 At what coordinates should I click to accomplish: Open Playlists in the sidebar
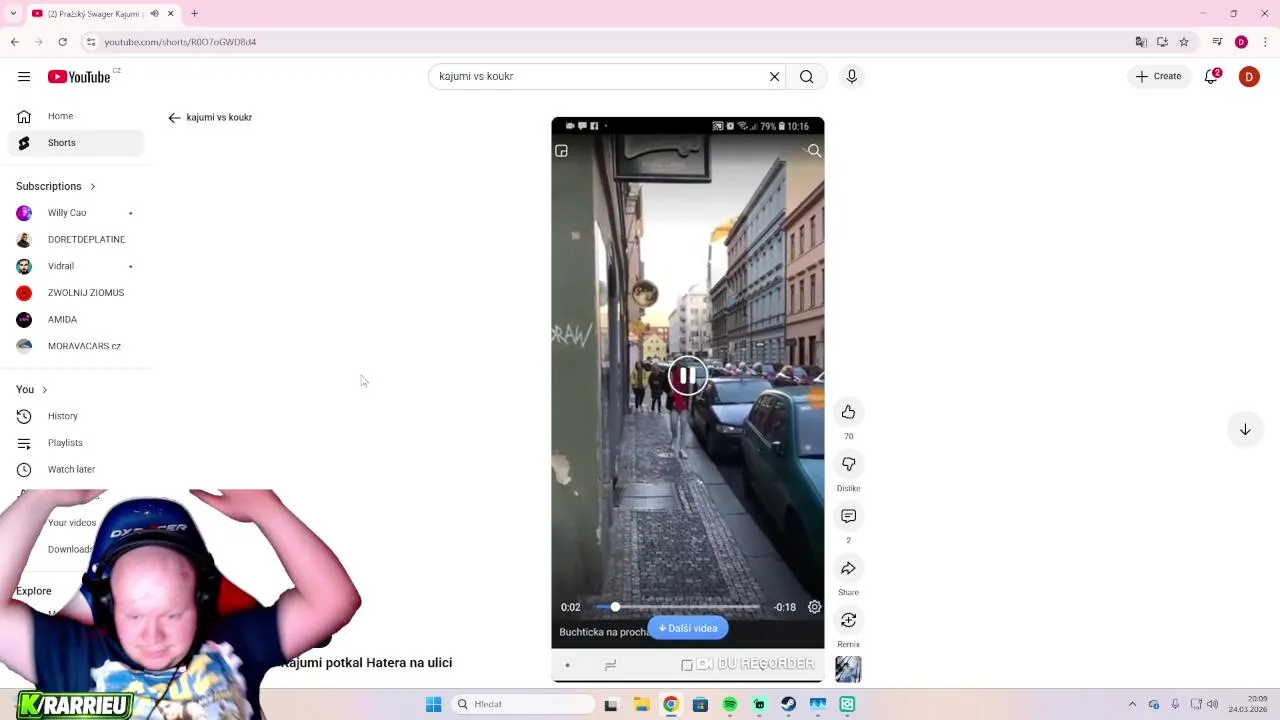[x=77, y=443]
